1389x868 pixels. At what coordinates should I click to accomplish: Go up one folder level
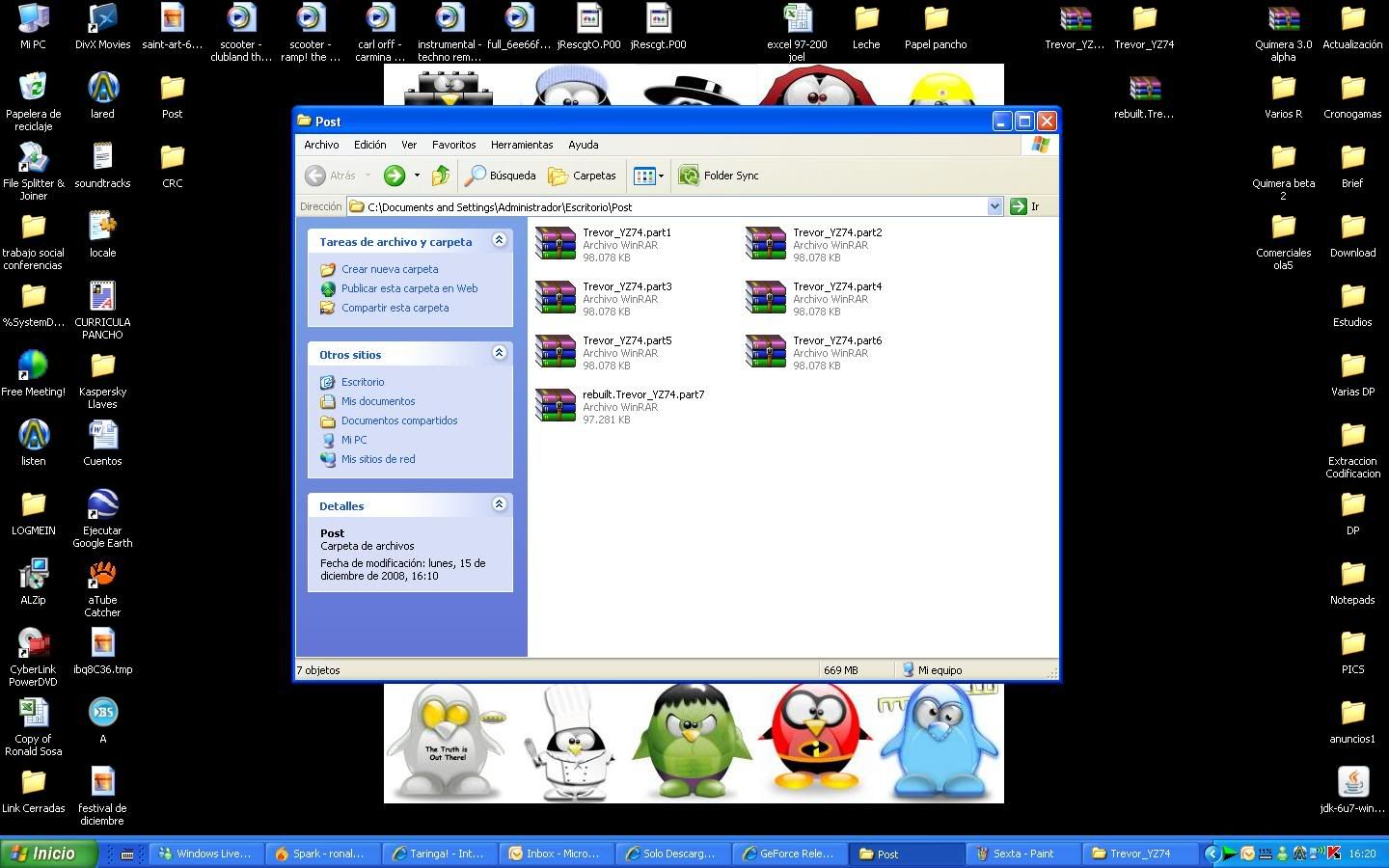[x=441, y=176]
